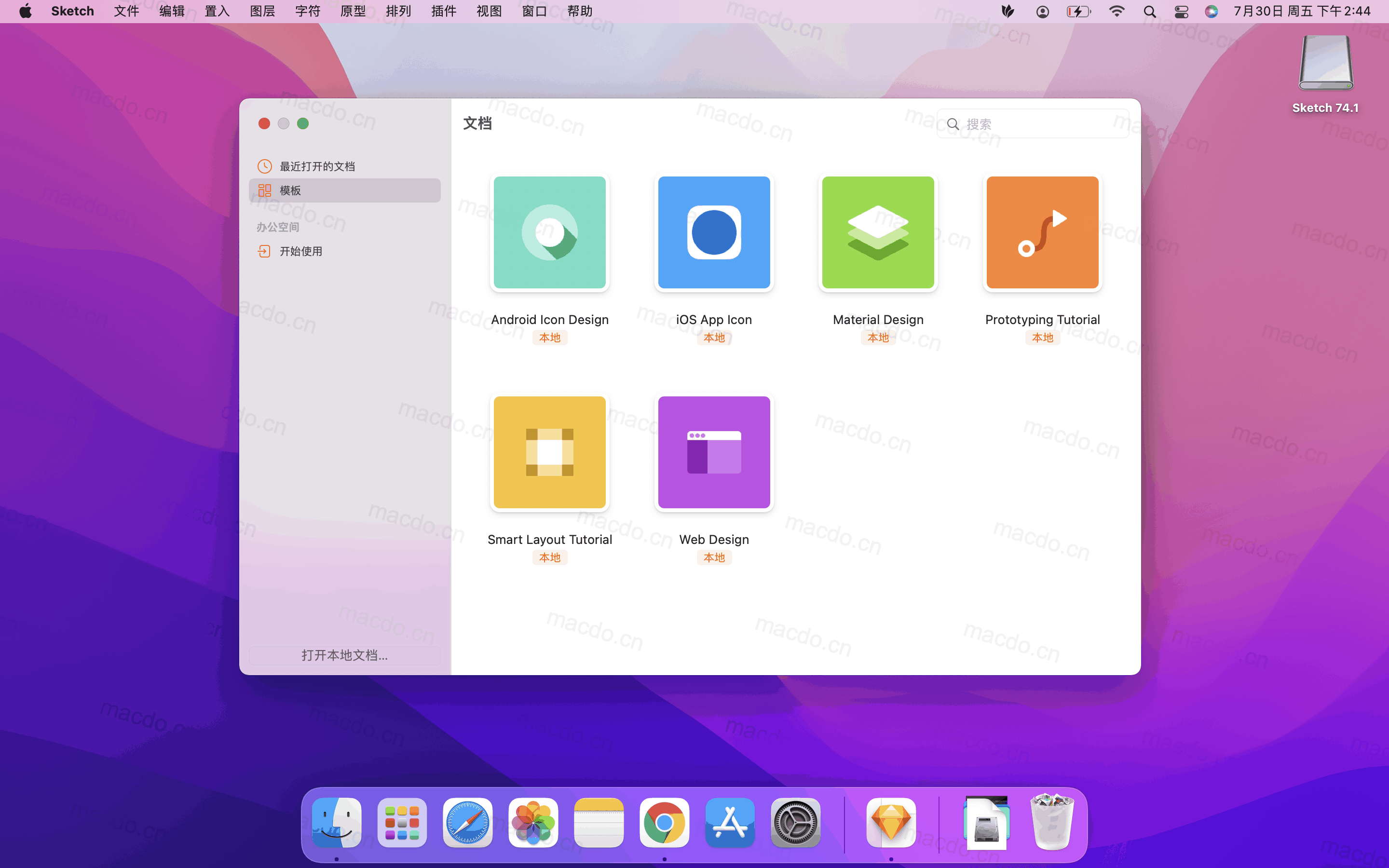Open the 窗口 menu
This screenshot has height=868, width=1389.
pos(534,12)
